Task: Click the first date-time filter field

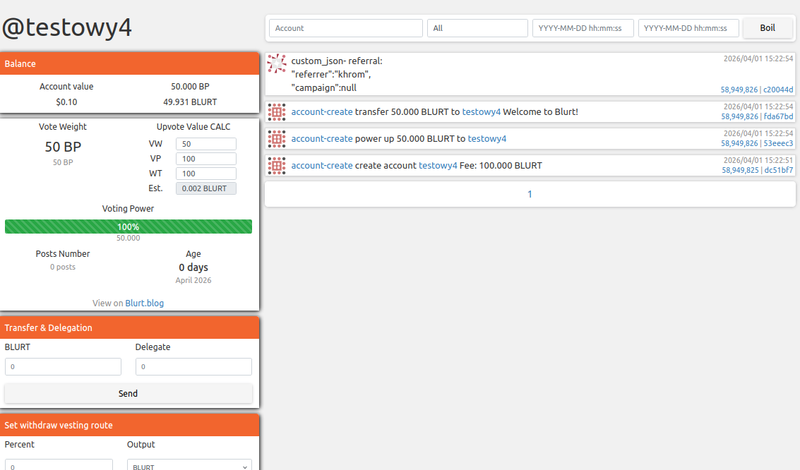Action: click(583, 28)
